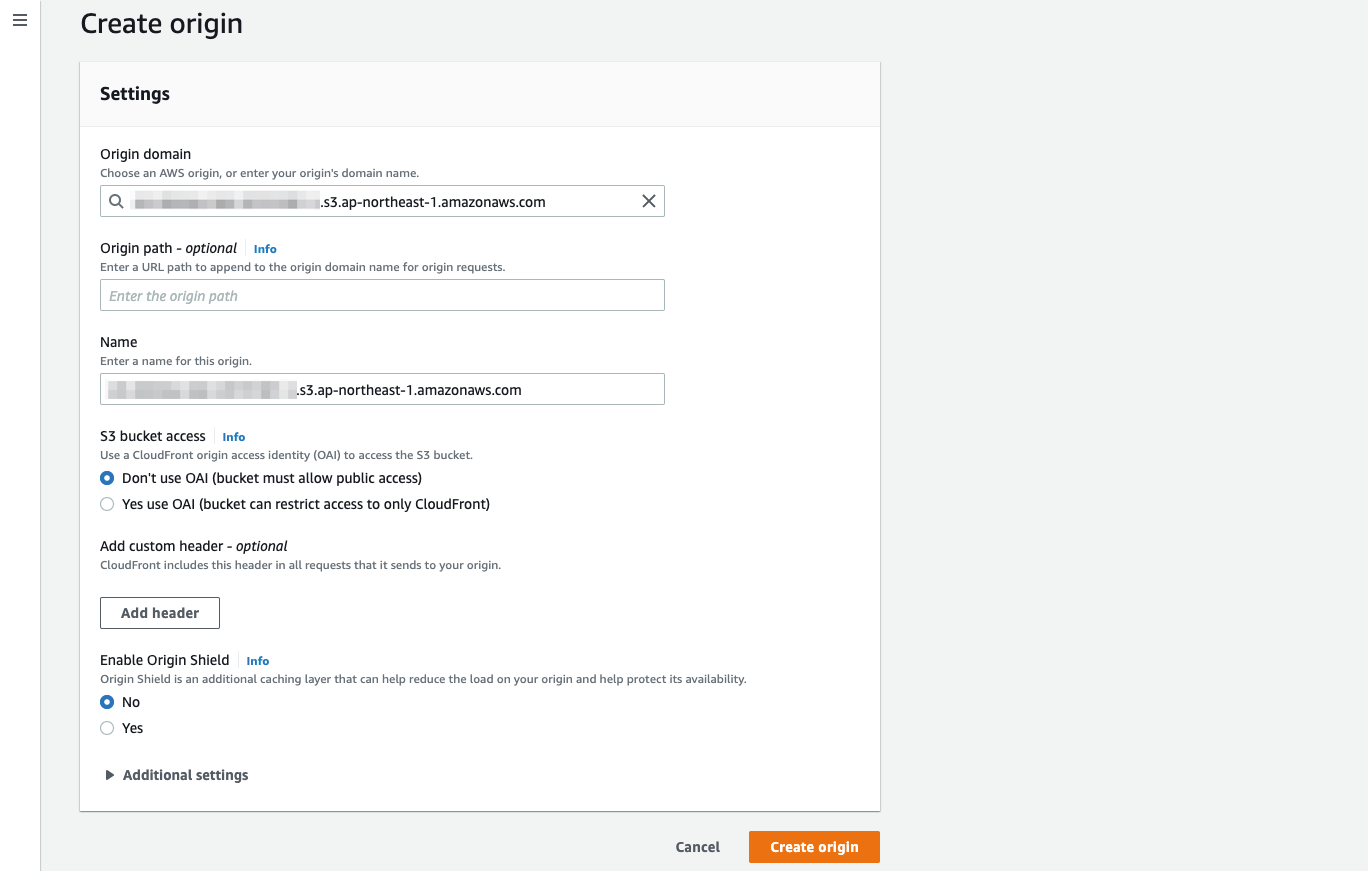Click the Cancel button
The width and height of the screenshot is (1368, 871).
click(x=698, y=847)
